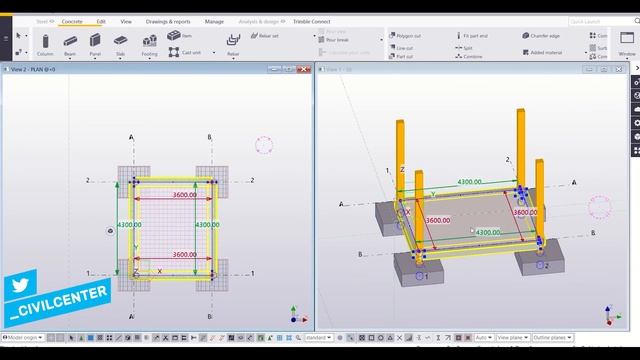The height and width of the screenshot is (360, 640).
Task: Open the gear icon in the right side pane
Action: (x=636, y=122)
